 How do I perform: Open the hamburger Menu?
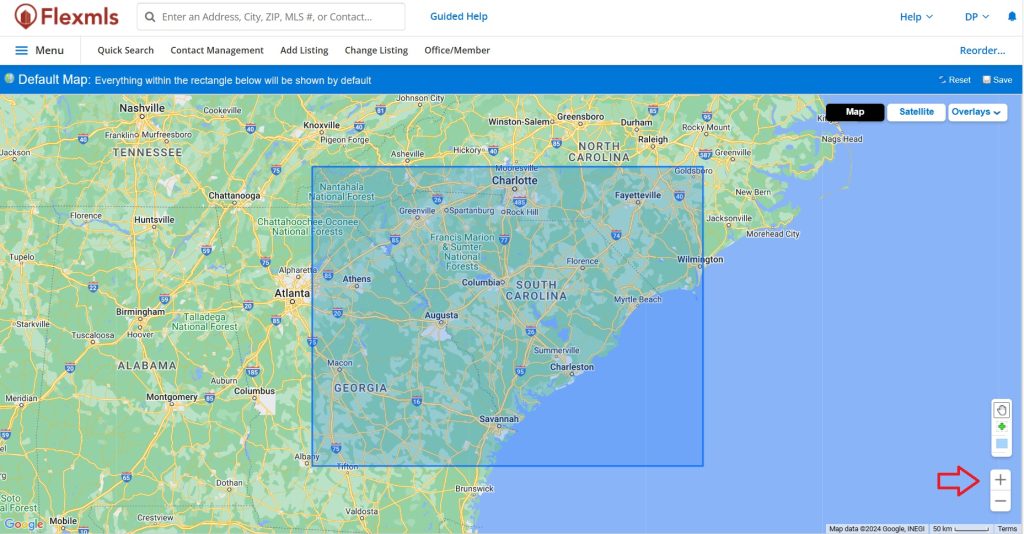click(x=40, y=50)
